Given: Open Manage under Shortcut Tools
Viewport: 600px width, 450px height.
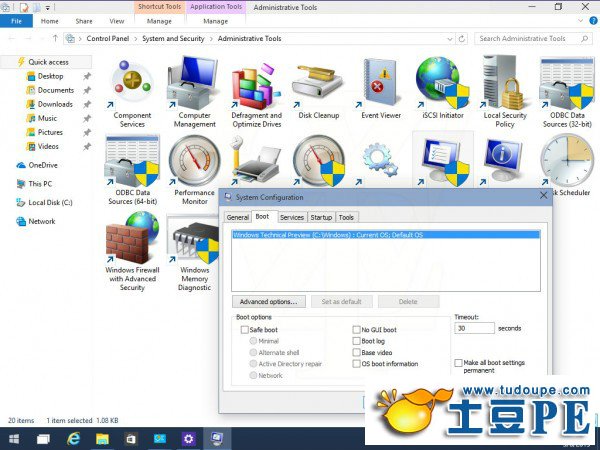Looking at the screenshot, I should [159, 21].
